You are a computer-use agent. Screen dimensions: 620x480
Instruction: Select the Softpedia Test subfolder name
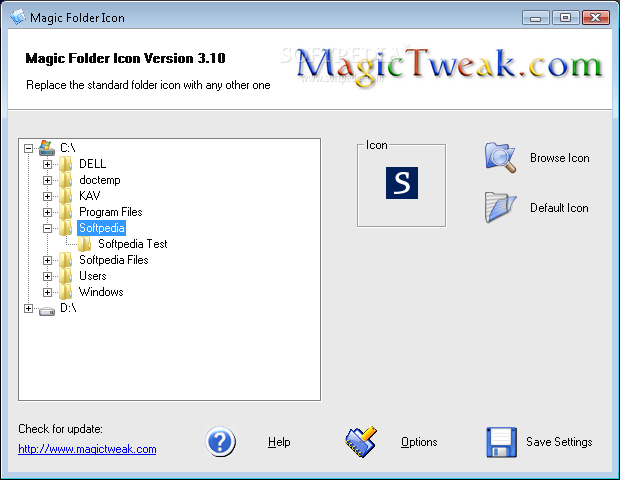tap(133, 244)
